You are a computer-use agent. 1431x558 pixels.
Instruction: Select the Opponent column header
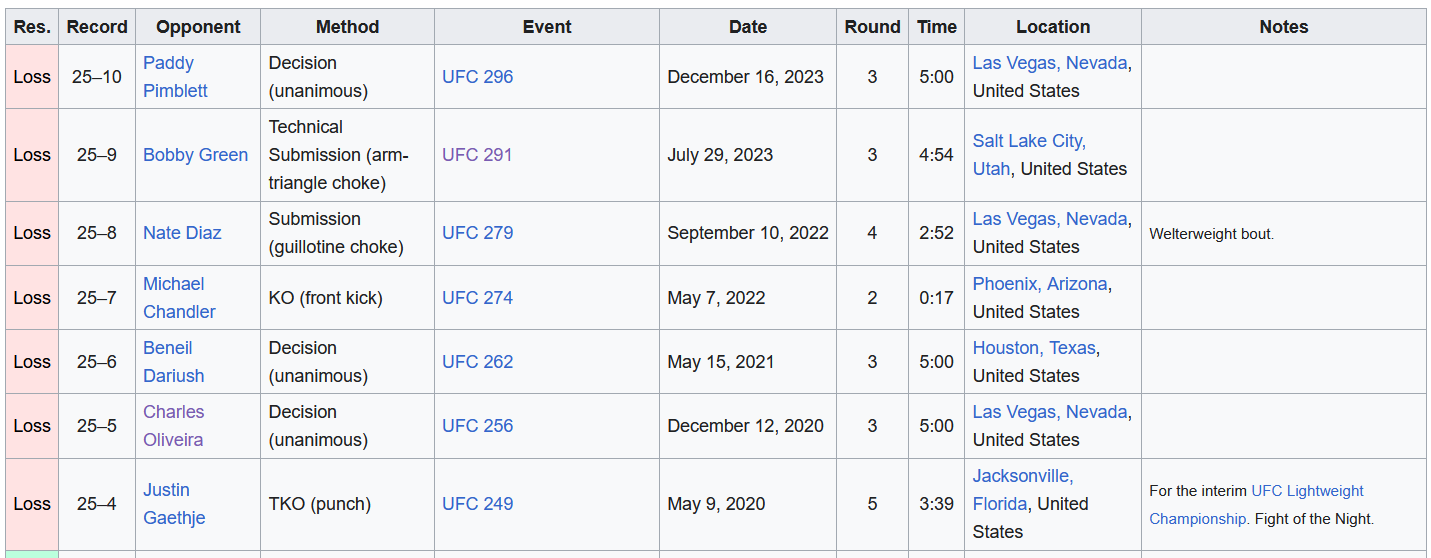(x=198, y=27)
